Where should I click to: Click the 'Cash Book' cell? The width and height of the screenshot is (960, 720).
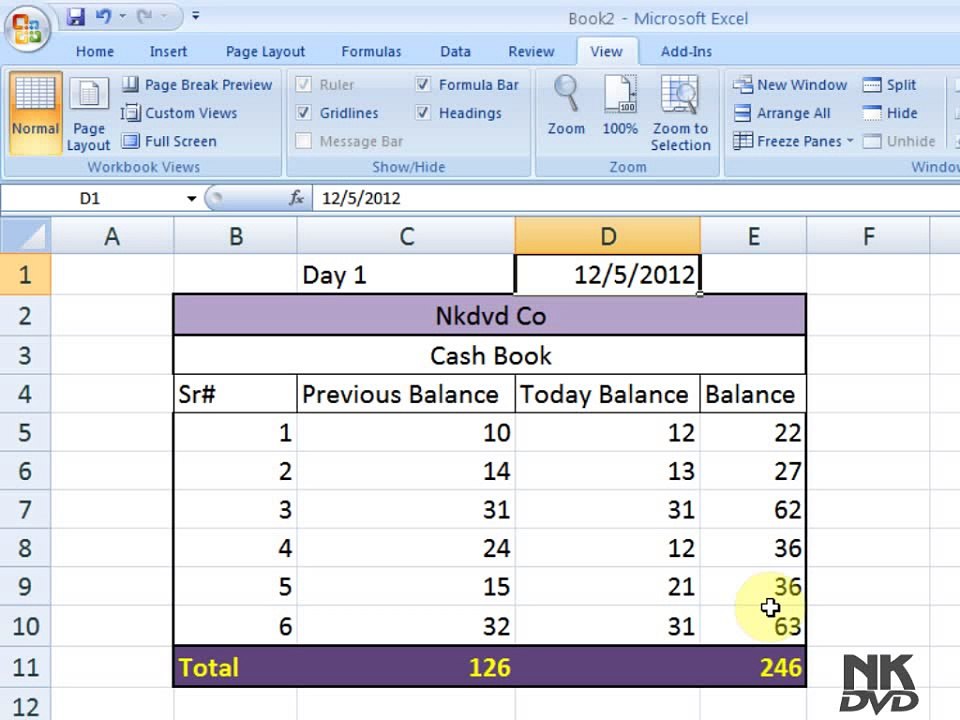click(x=490, y=356)
